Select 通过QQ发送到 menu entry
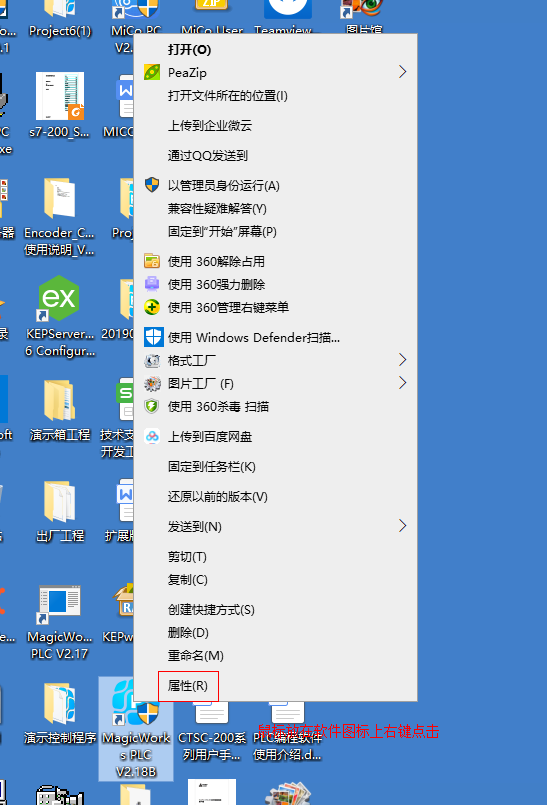 tap(208, 156)
